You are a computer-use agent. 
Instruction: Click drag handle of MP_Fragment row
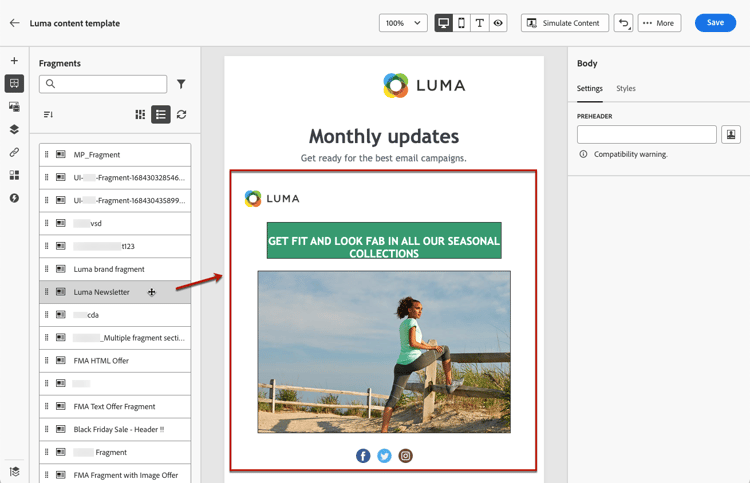click(46, 154)
